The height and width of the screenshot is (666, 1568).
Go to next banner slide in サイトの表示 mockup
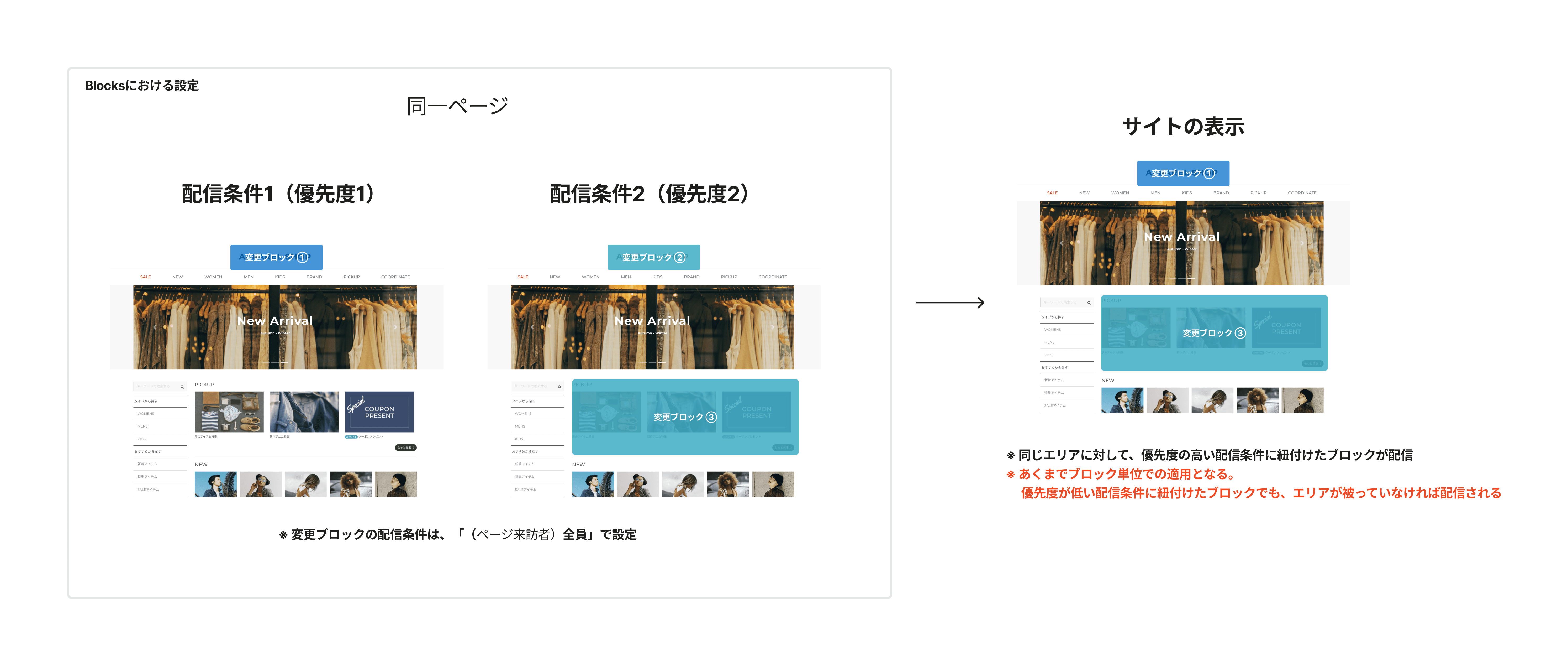coord(1302,243)
